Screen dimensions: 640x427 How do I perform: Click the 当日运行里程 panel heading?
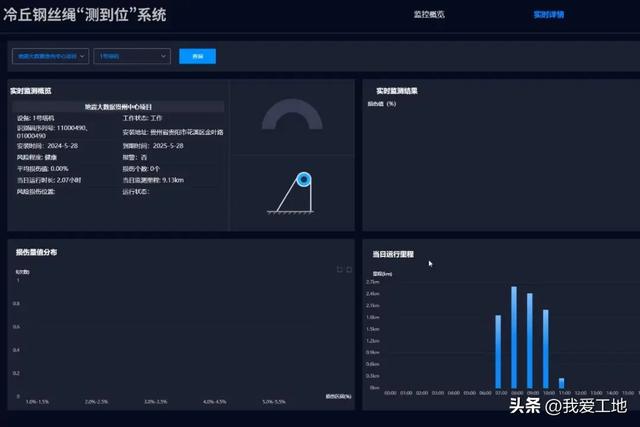[x=393, y=254]
